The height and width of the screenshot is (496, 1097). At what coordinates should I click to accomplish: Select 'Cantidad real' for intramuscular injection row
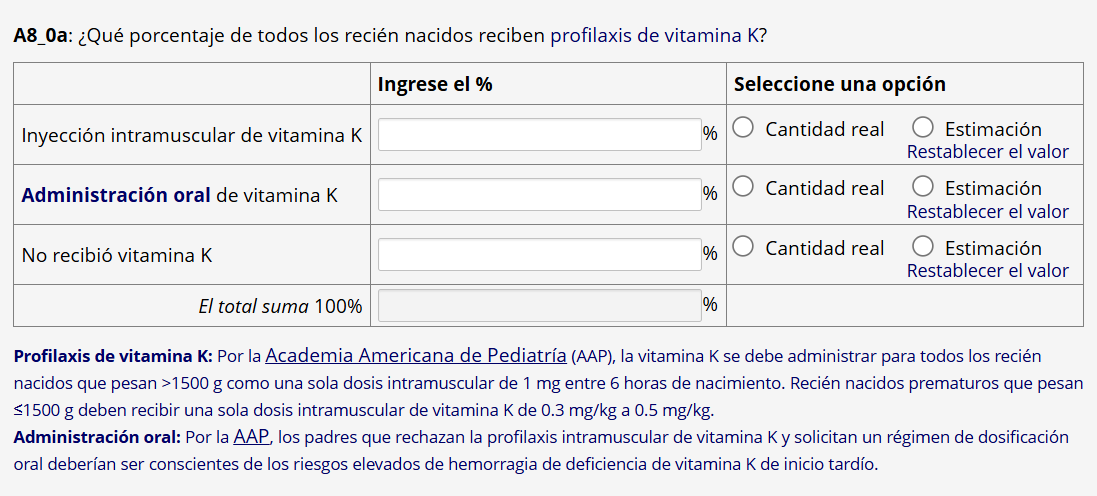[x=743, y=128]
